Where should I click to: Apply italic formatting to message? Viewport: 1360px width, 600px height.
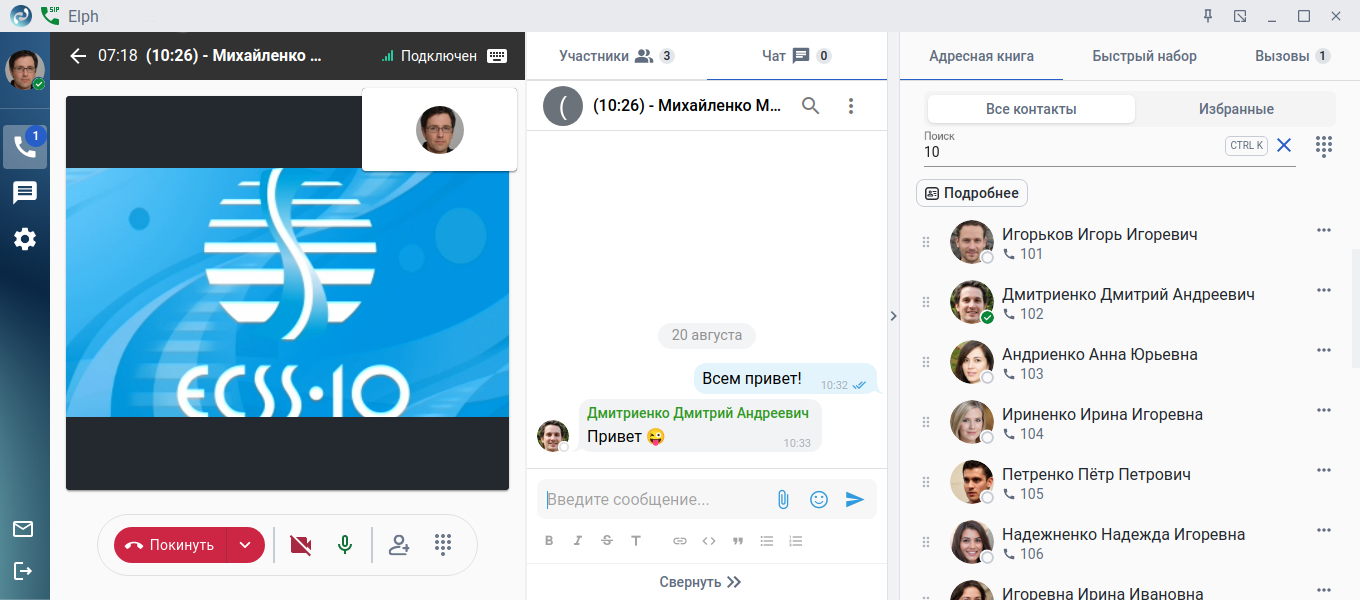578,541
